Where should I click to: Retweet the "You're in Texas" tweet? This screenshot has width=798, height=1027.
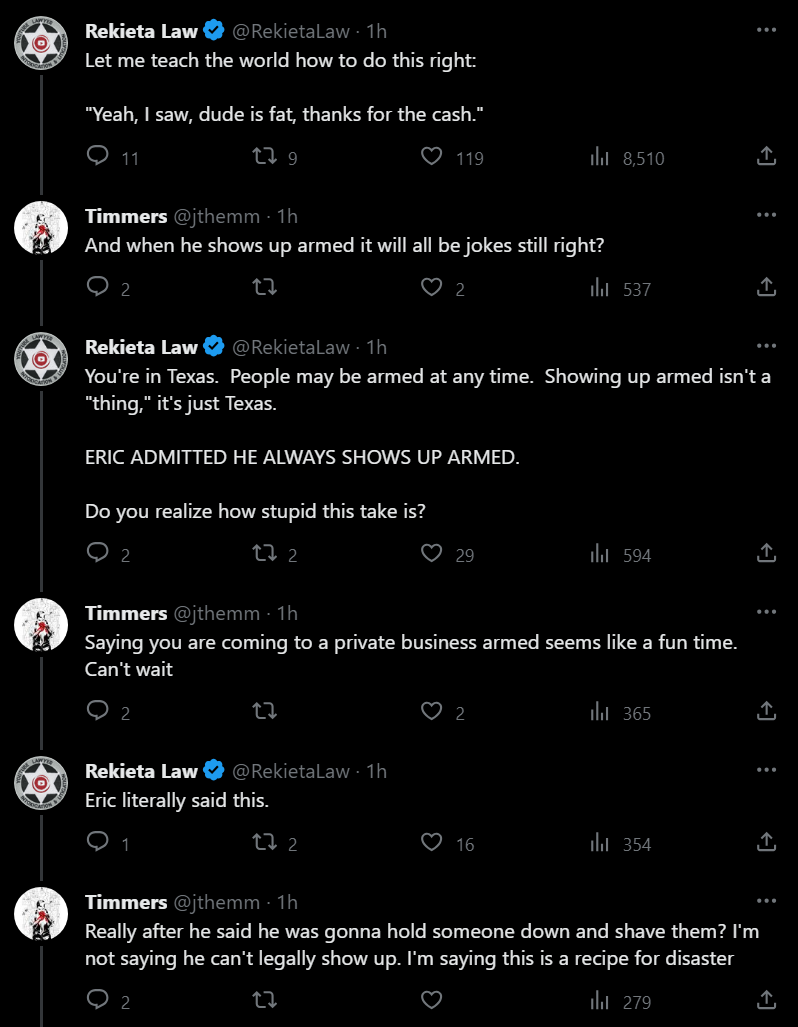point(265,553)
